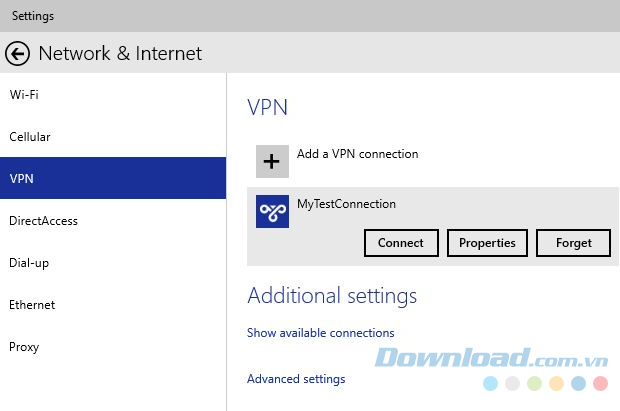Viewport: 620px width, 411px height.
Task: Select Cellular in the sidebar
Action: tap(30, 137)
